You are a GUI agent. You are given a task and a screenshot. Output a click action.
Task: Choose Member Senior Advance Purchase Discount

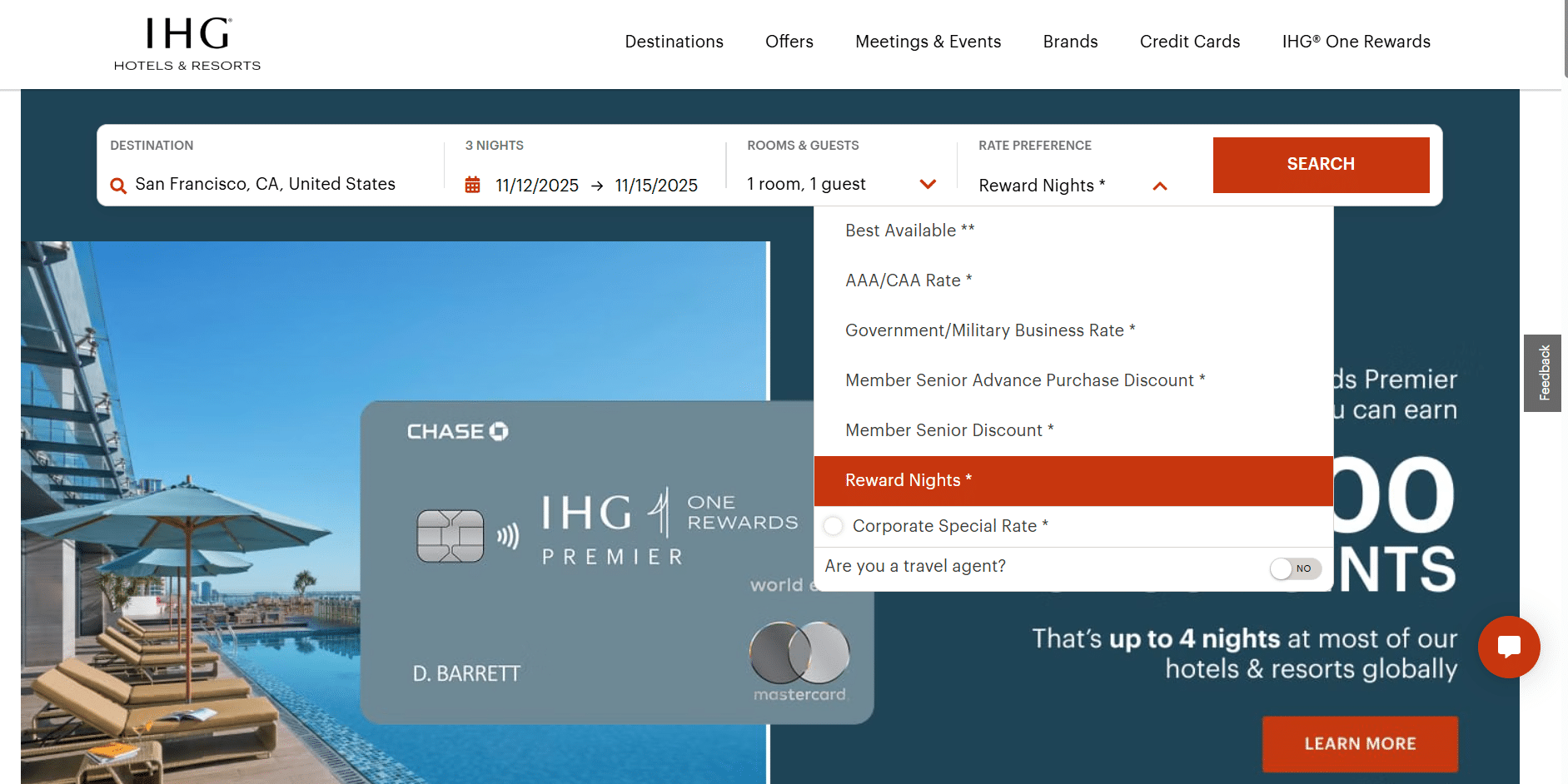1073,380
